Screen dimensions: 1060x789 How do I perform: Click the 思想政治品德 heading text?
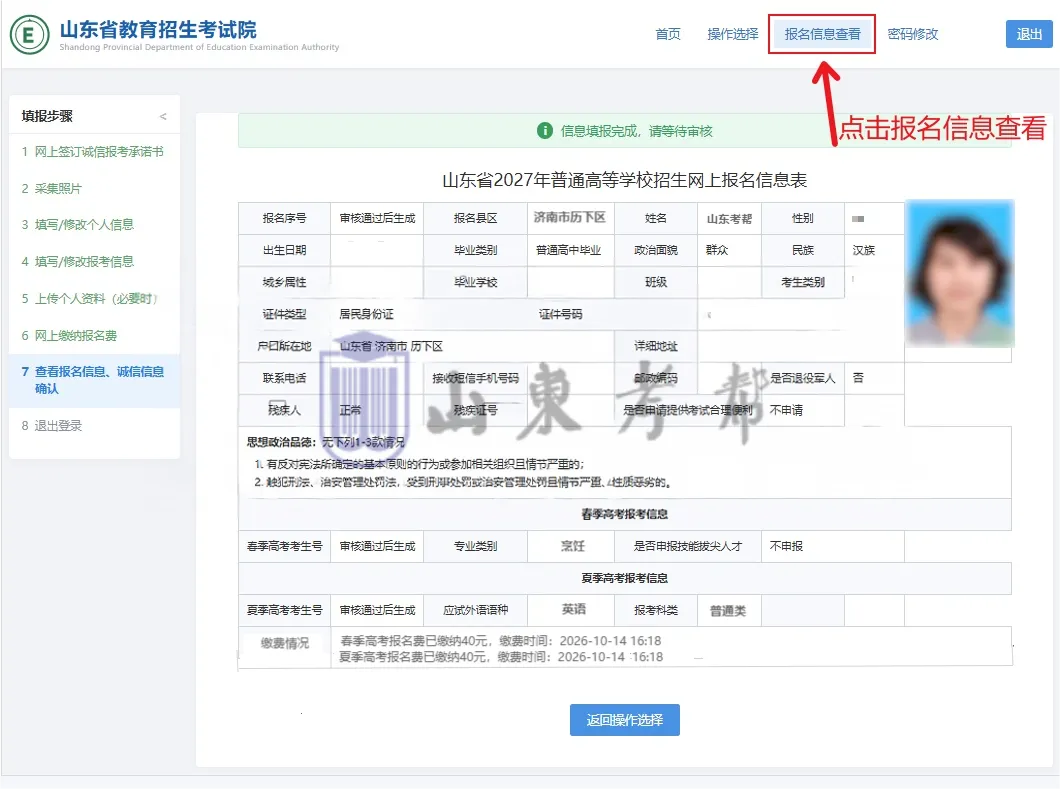(x=281, y=442)
